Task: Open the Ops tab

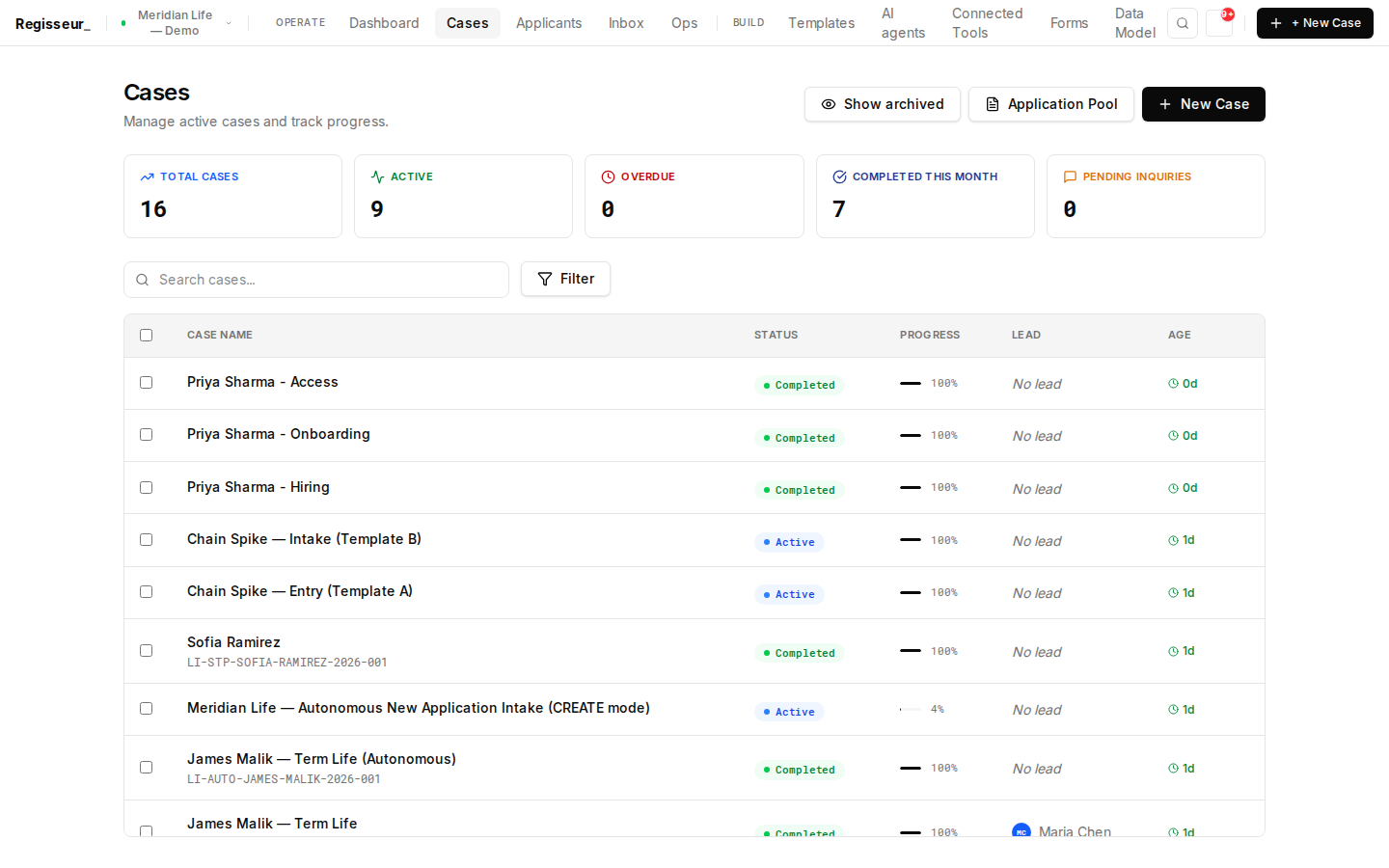Action: (685, 23)
